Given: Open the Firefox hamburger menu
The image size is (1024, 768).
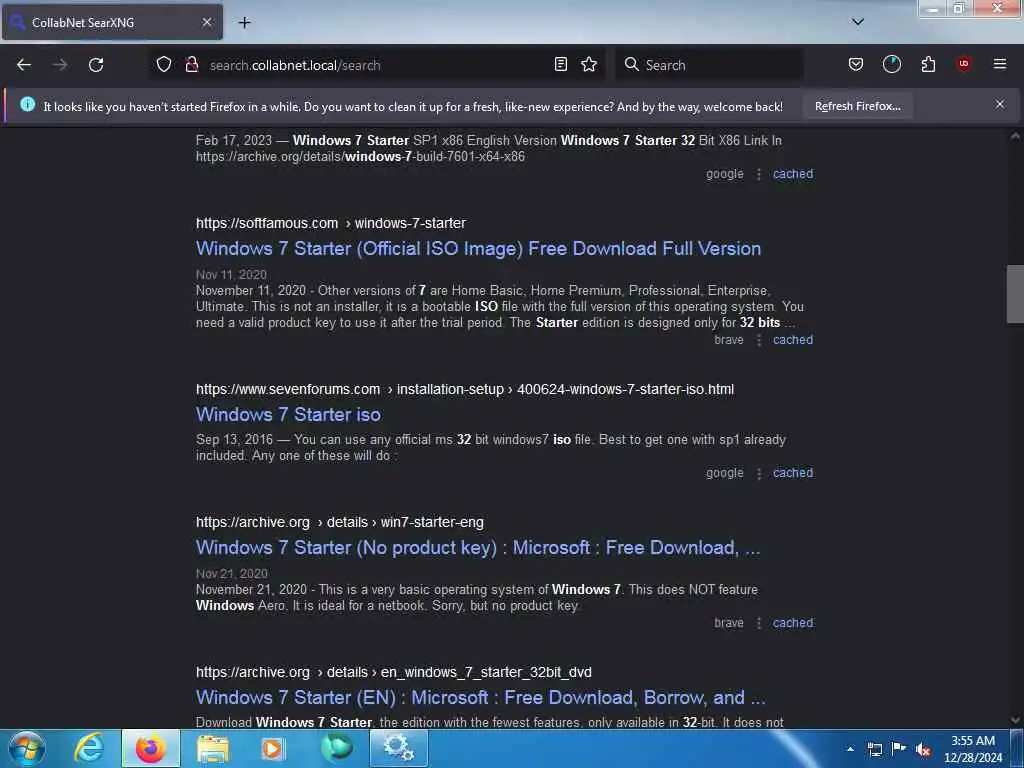Looking at the screenshot, I should coord(1000,64).
